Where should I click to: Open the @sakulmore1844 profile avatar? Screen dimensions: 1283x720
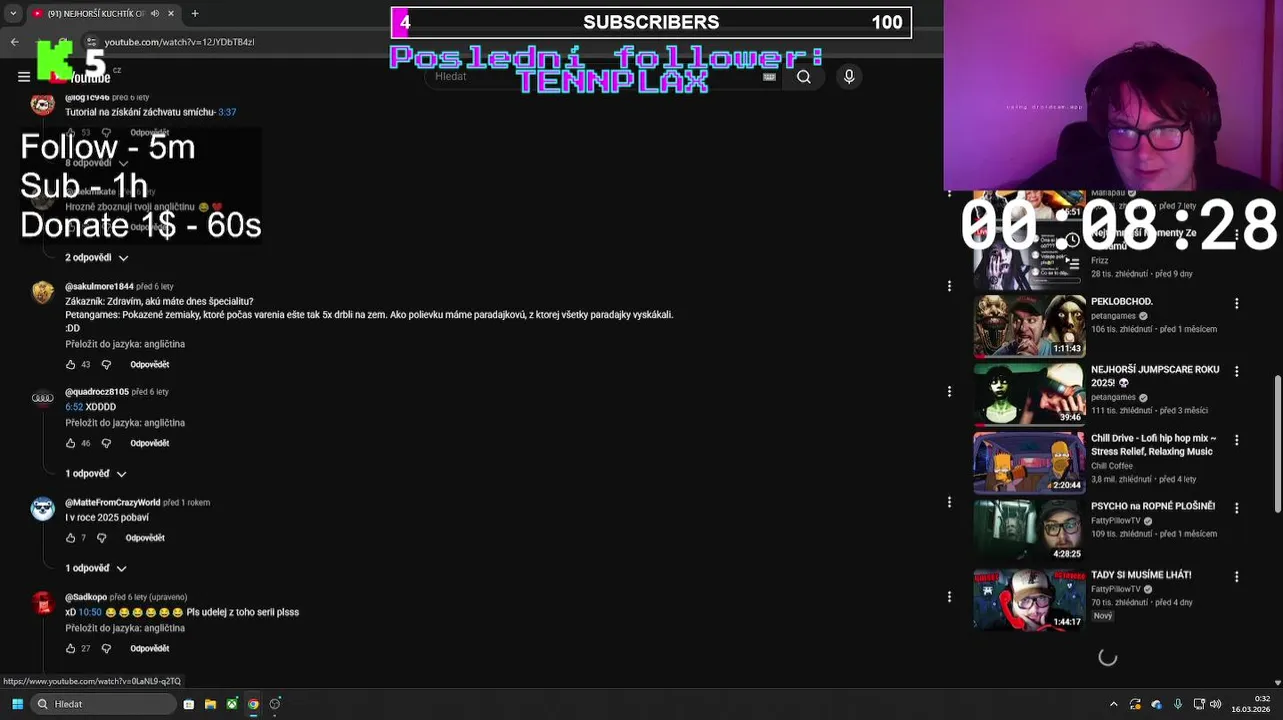click(42, 291)
